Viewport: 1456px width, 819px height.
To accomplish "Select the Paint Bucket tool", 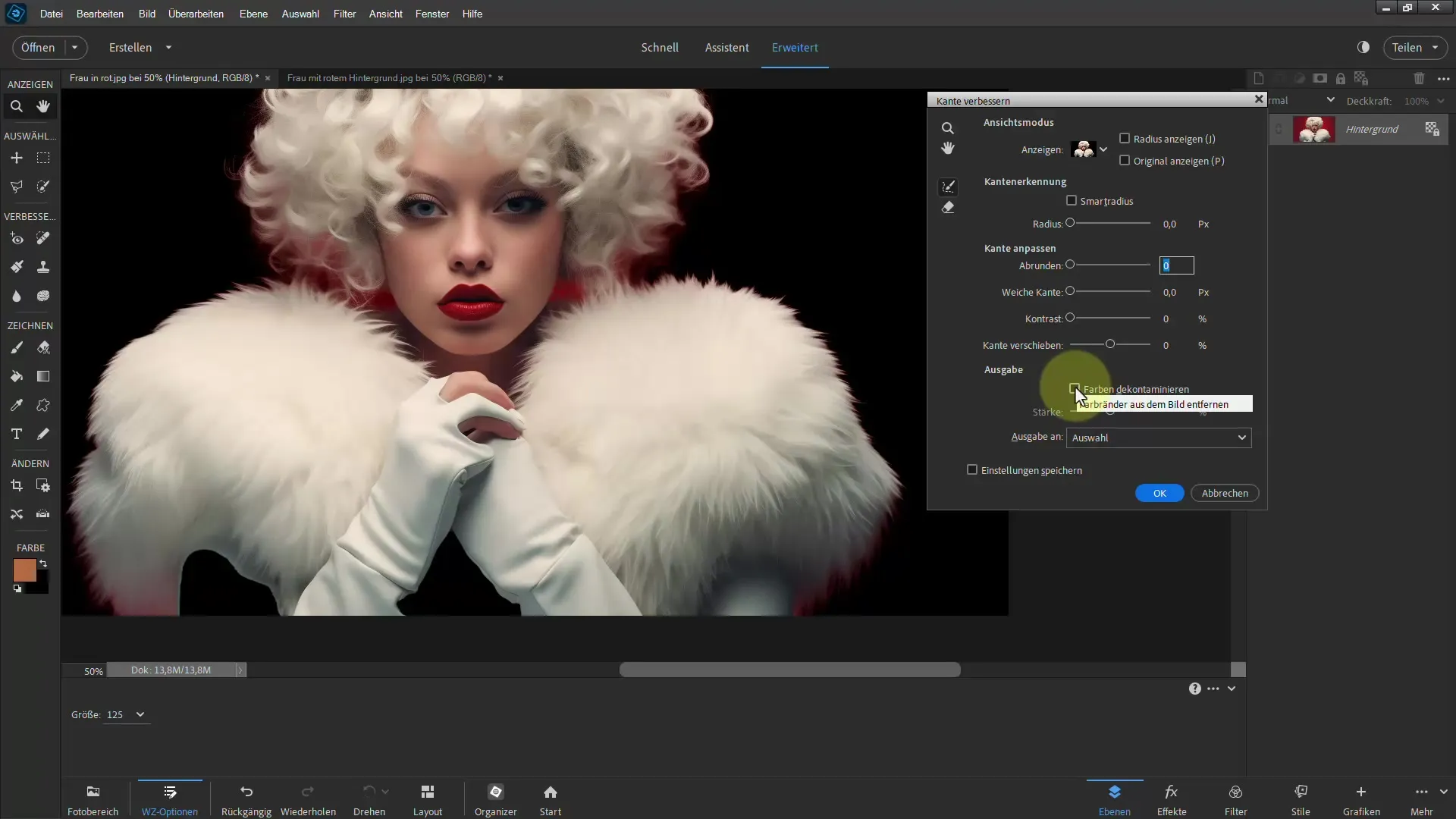I will (17, 377).
